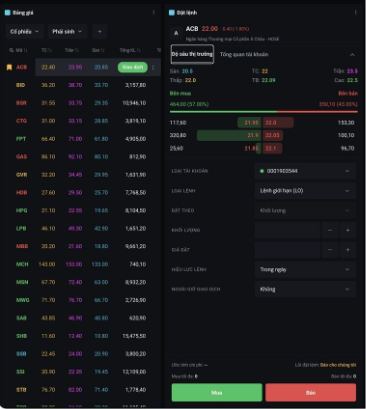Select the LPB stock row

tap(81, 229)
